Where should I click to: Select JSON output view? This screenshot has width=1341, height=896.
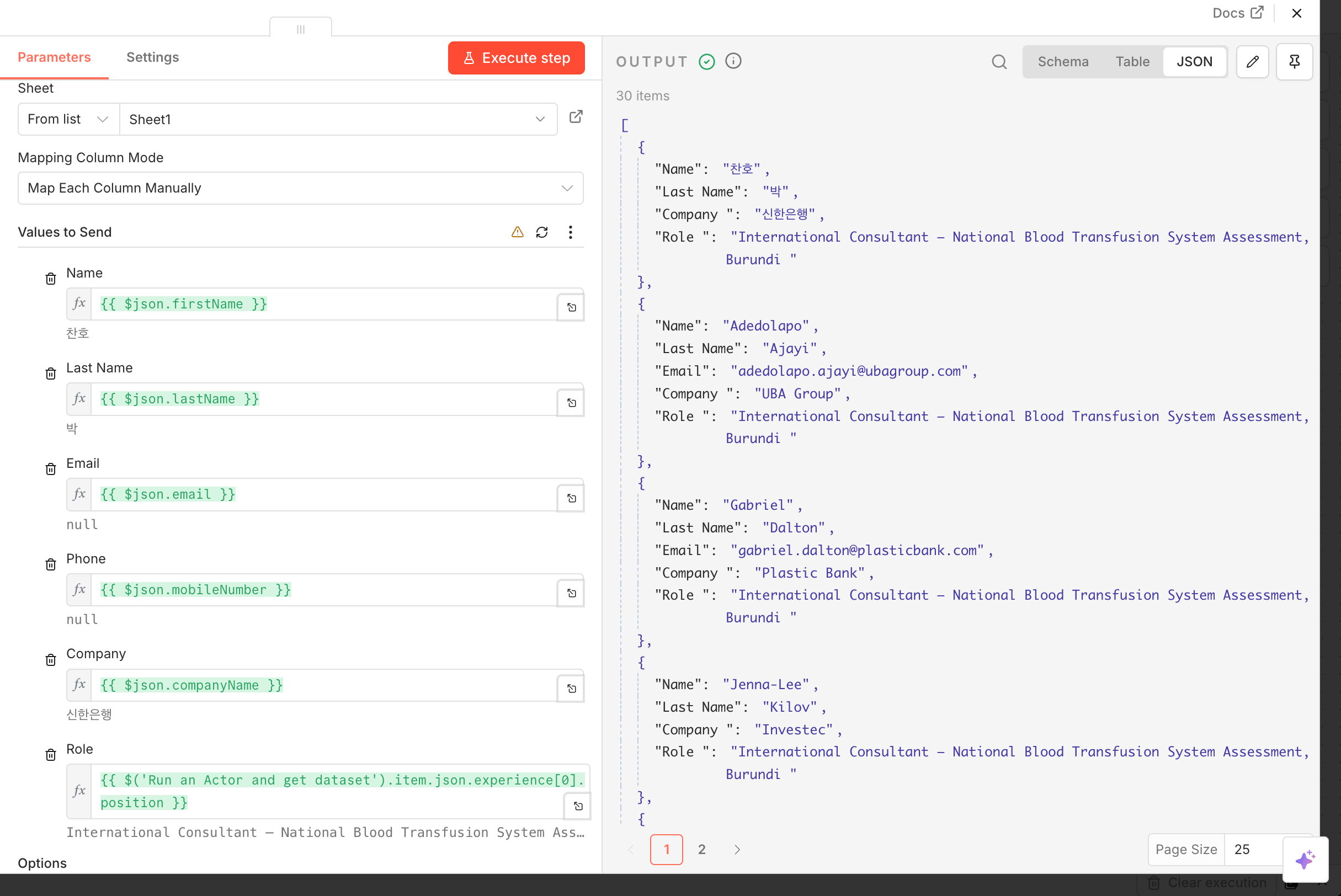coord(1194,62)
